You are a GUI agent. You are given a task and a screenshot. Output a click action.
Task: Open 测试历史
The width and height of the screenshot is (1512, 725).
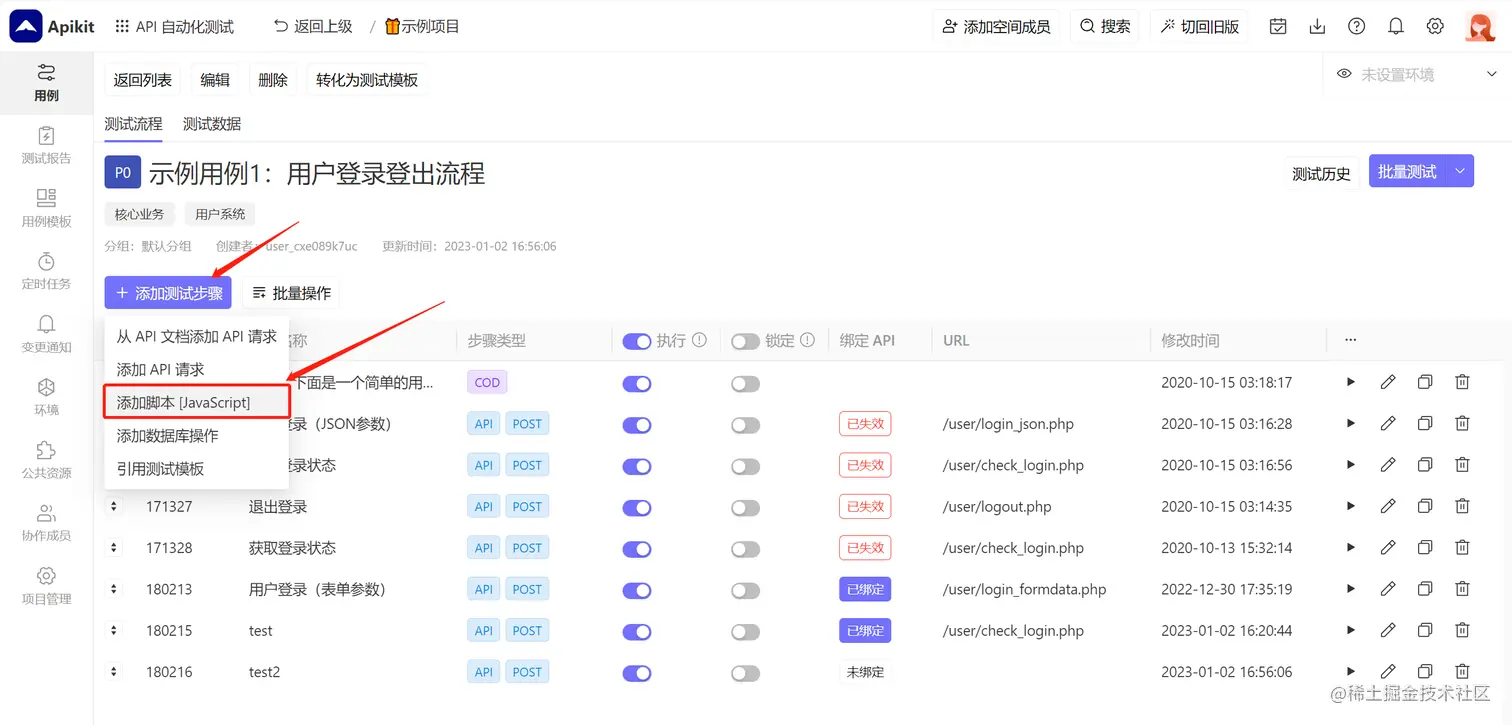pyautogui.click(x=1321, y=173)
